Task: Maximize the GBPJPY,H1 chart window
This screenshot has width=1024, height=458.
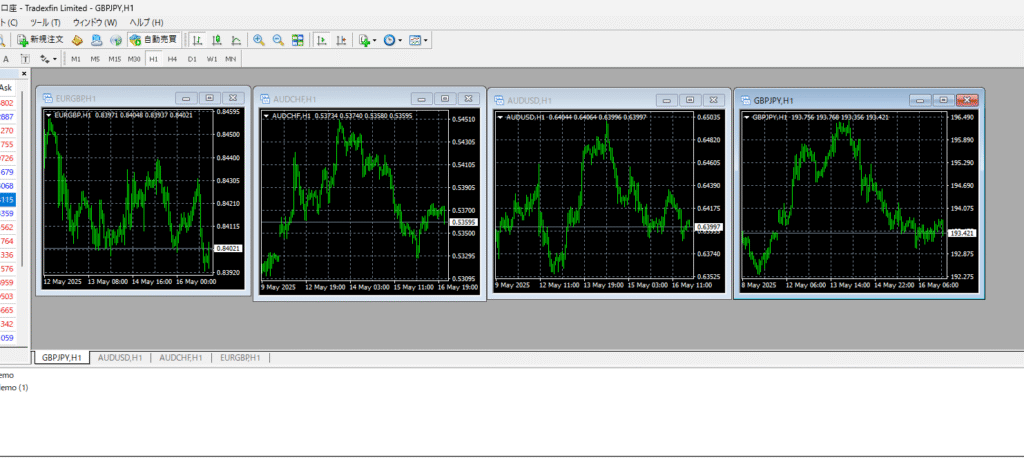Action: click(x=943, y=100)
